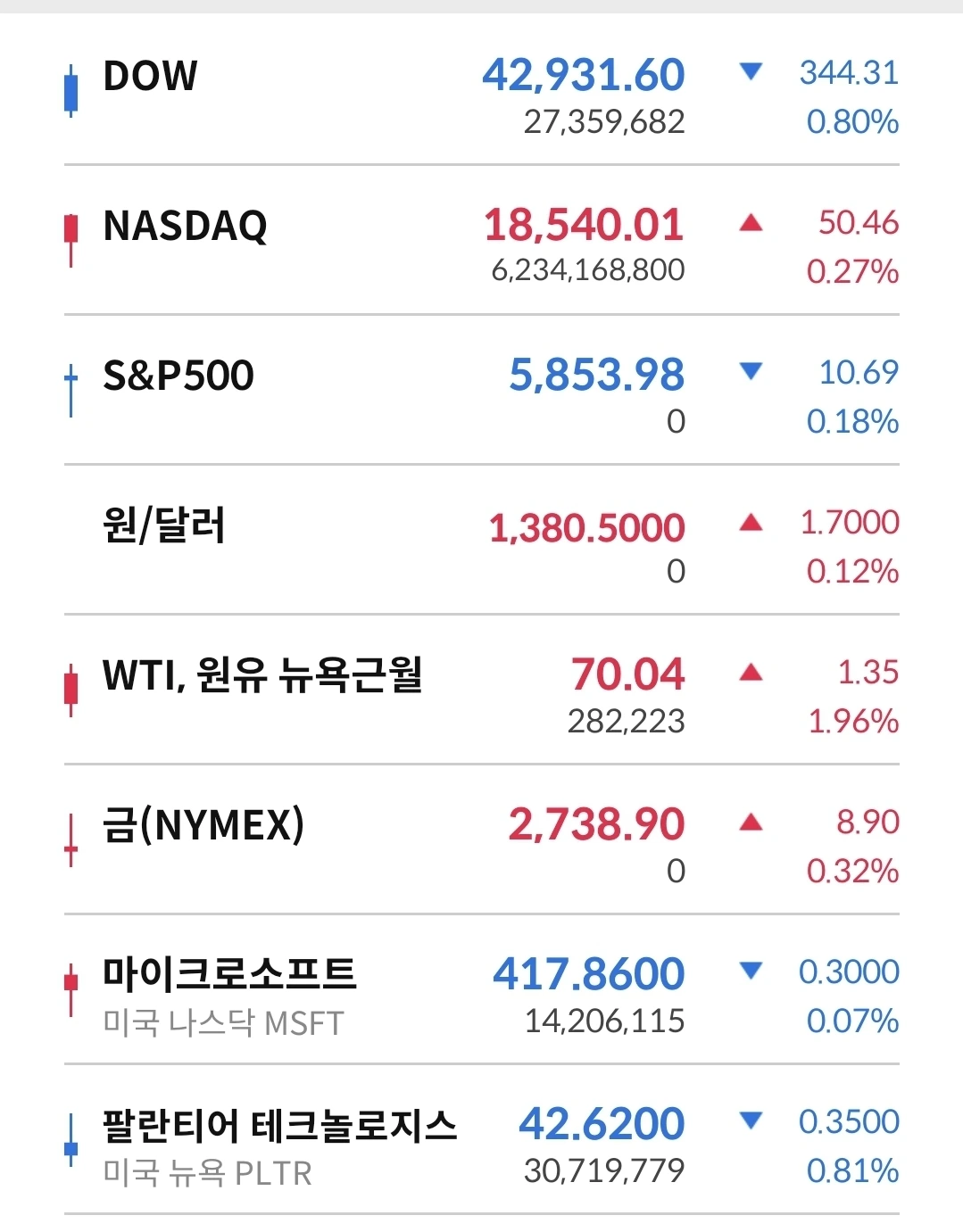
Task: Tap the NASDAQ red candlestick icon
Action: tap(71, 239)
